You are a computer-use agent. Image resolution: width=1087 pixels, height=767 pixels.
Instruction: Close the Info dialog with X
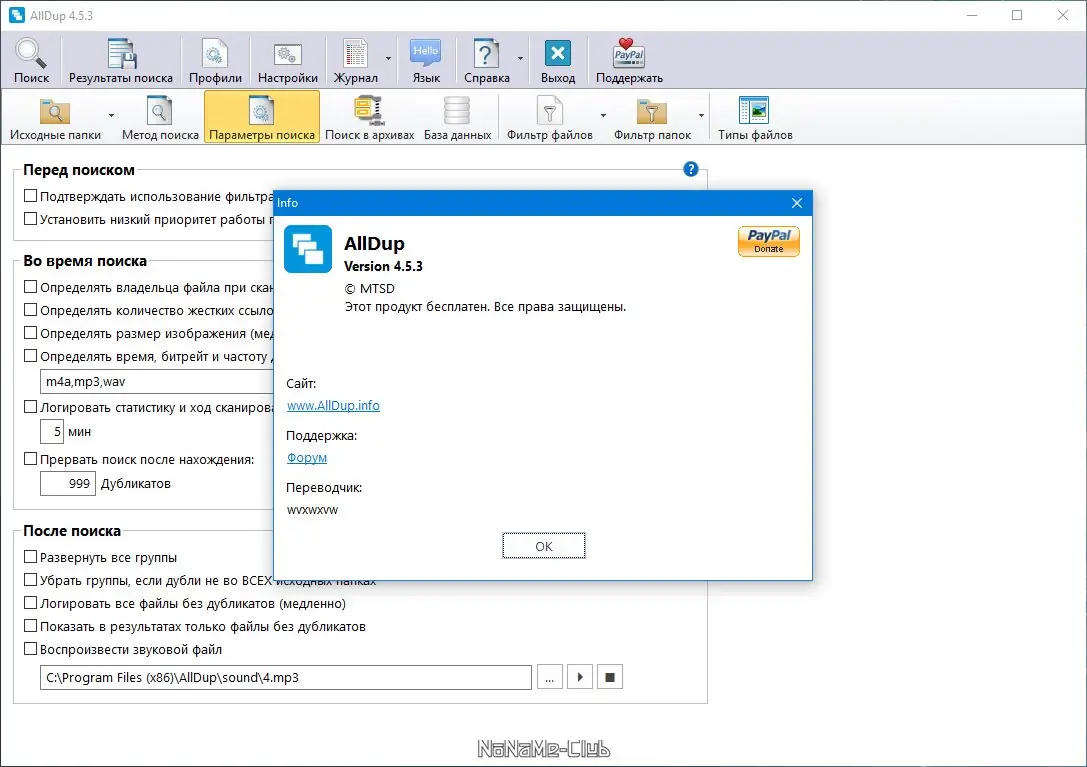point(797,202)
